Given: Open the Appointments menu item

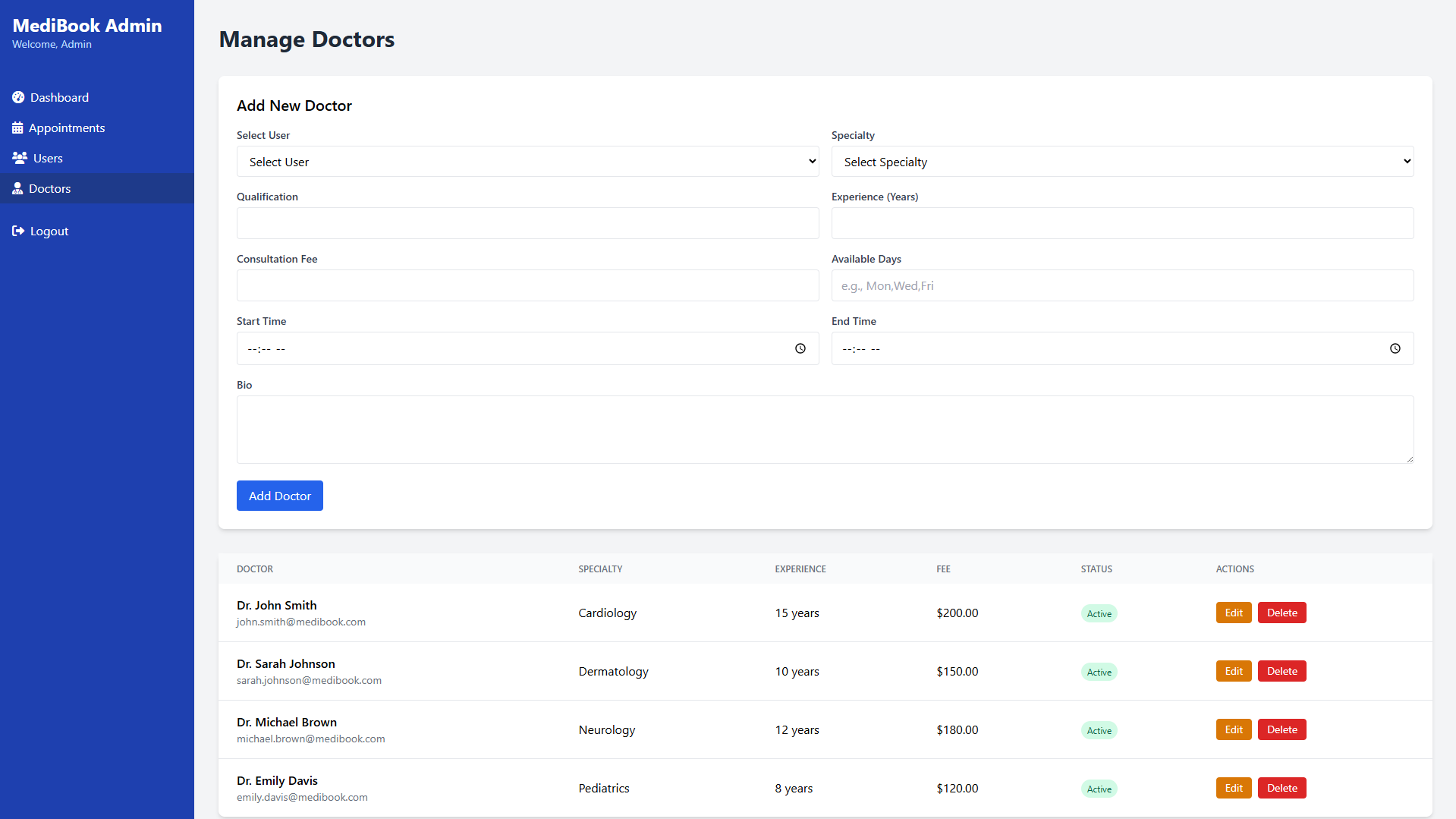Looking at the screenshot, I should pyautogui.click(x=67, y=128).
